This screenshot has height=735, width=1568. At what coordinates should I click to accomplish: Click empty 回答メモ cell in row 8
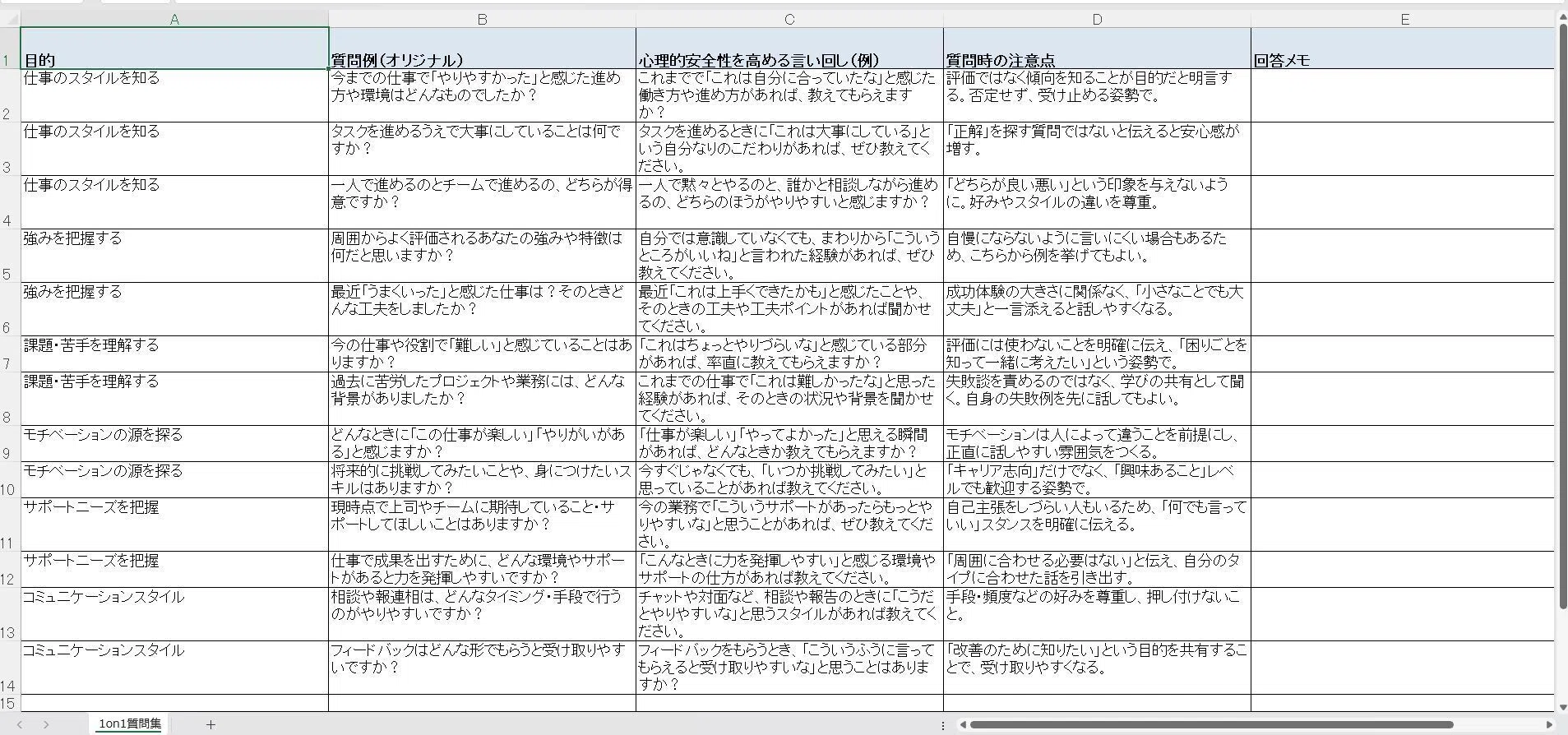tap(1403, 399)
